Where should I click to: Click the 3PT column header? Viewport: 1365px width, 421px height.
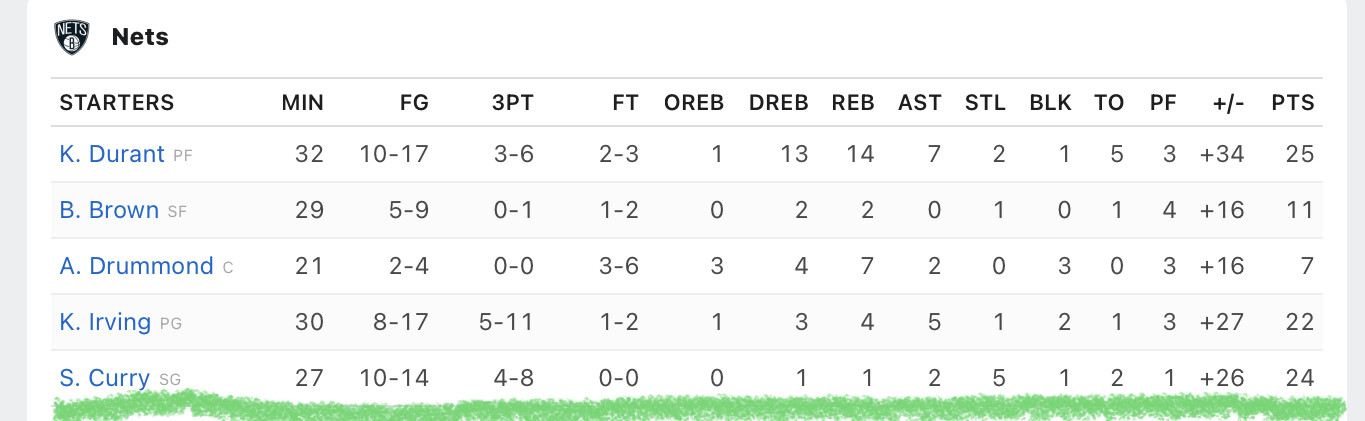[x=513, y=102]
